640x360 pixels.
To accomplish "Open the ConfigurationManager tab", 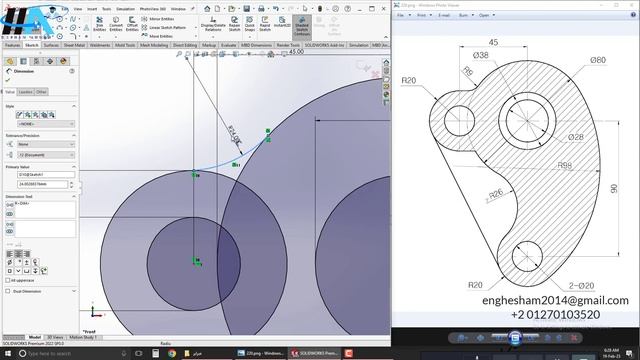I will tap(36, 61).
